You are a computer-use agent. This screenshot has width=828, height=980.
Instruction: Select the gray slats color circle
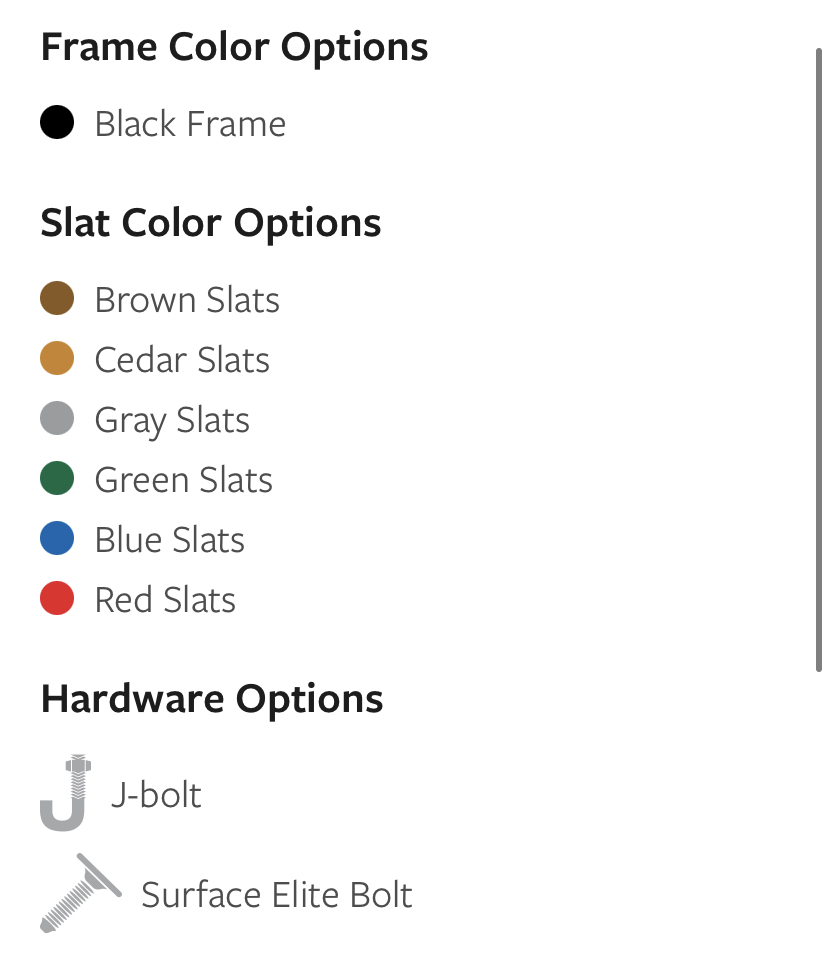pos(57,418)
